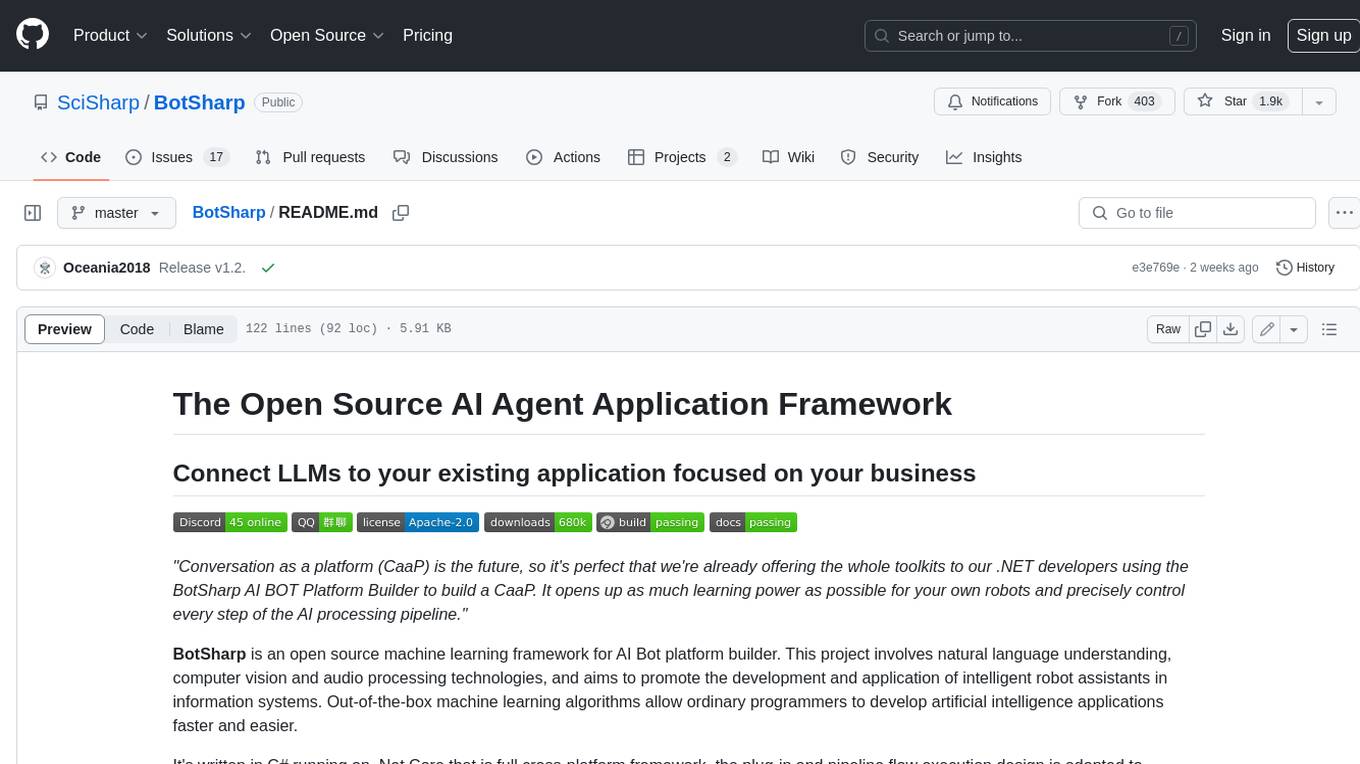Open the Wiki tab
1360x764 pixels.
[x=788, y=157]
